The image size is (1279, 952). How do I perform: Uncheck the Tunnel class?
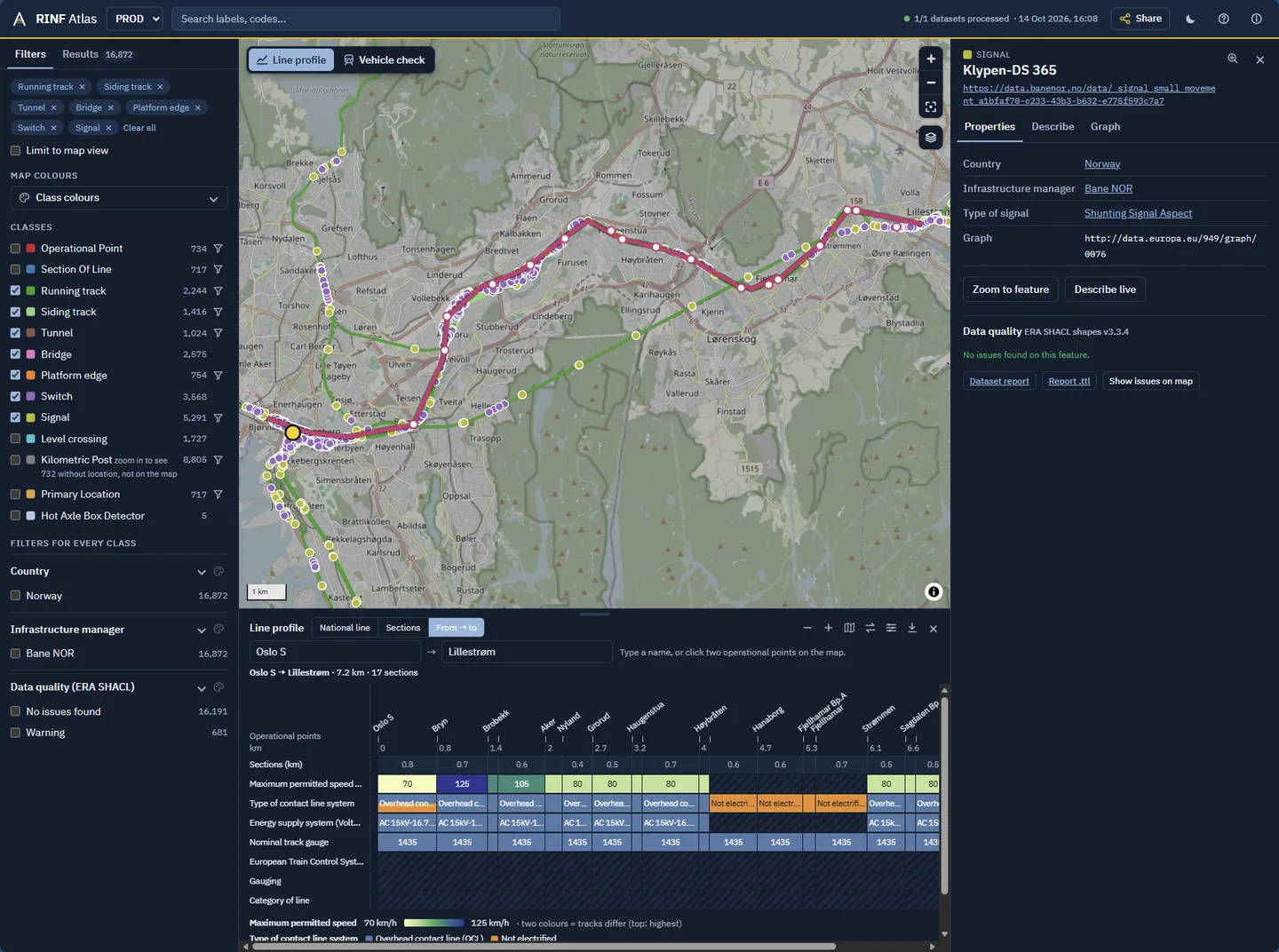click(x=15, y=333)
